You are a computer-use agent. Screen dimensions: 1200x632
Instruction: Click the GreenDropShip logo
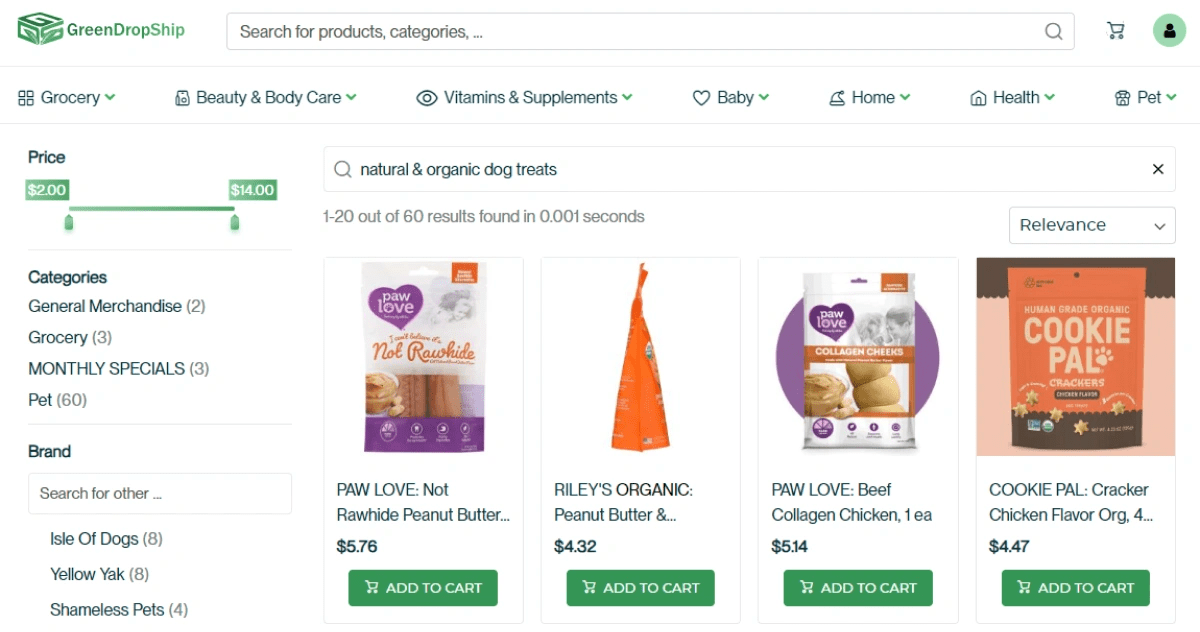[100, 30]
